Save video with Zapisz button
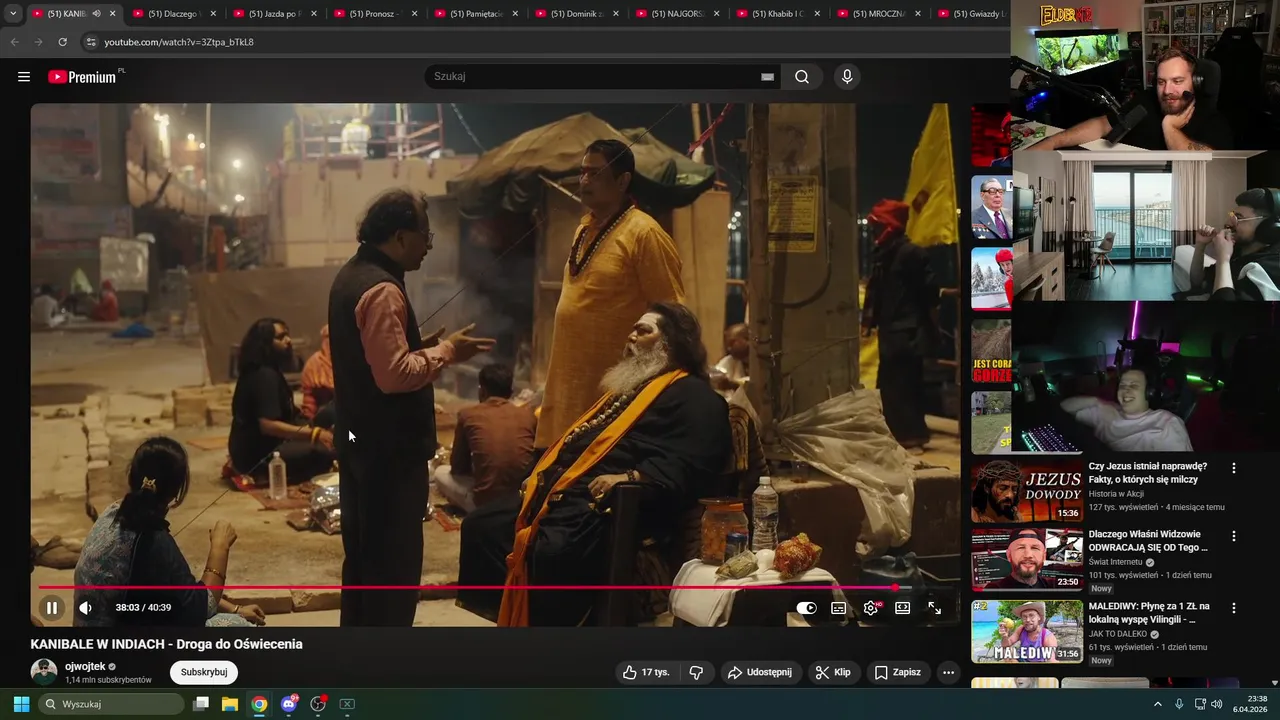Viewport: 1280px width, 720px height. 898,672
